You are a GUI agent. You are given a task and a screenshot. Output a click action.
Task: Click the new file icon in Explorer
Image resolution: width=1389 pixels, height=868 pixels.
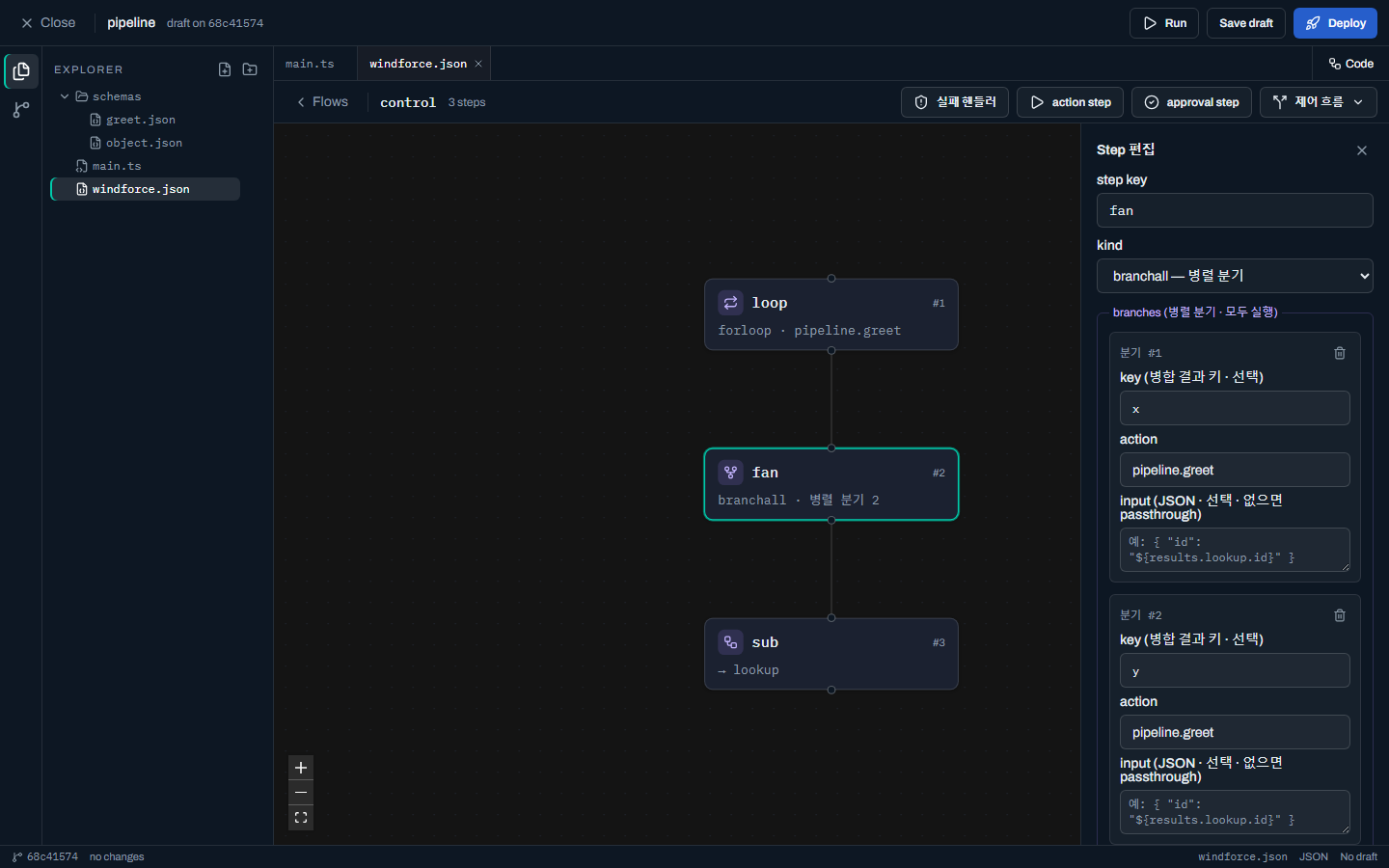pos(225,69)
